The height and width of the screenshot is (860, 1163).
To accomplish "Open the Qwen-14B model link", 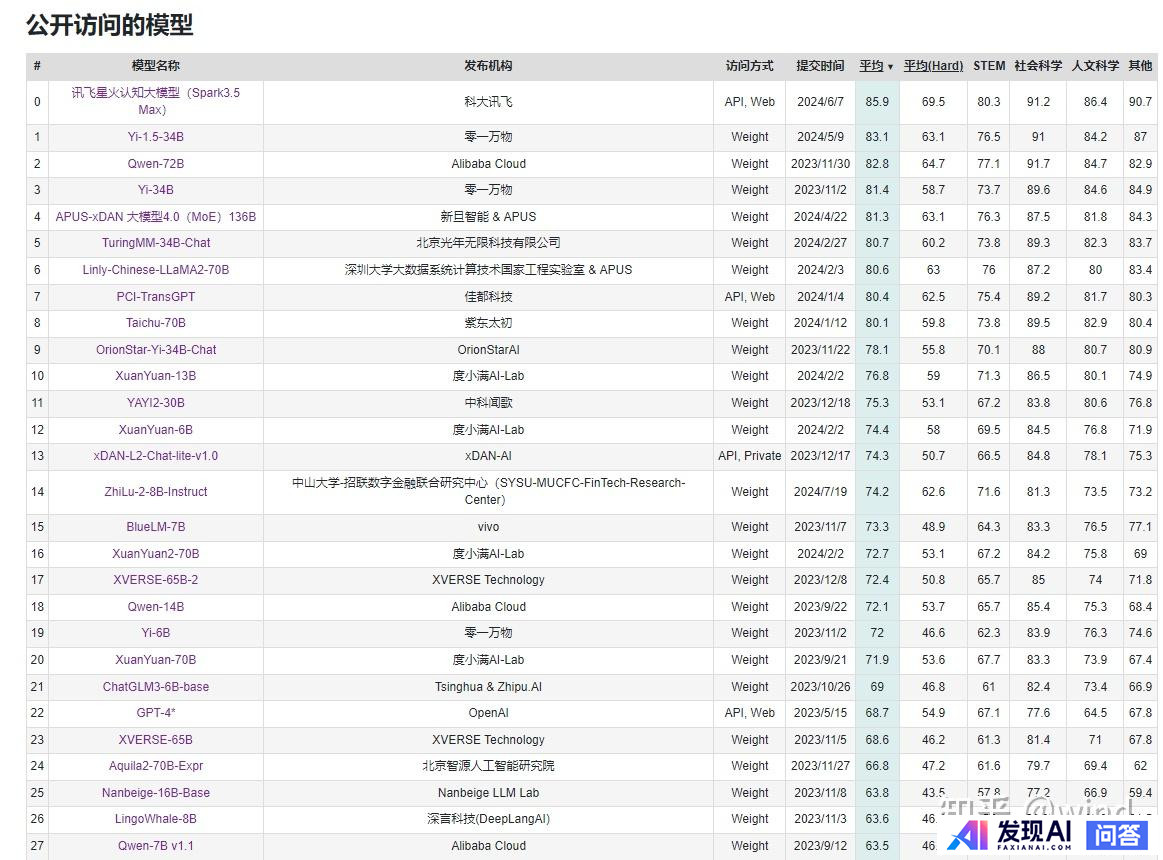I will coord(156,606).
